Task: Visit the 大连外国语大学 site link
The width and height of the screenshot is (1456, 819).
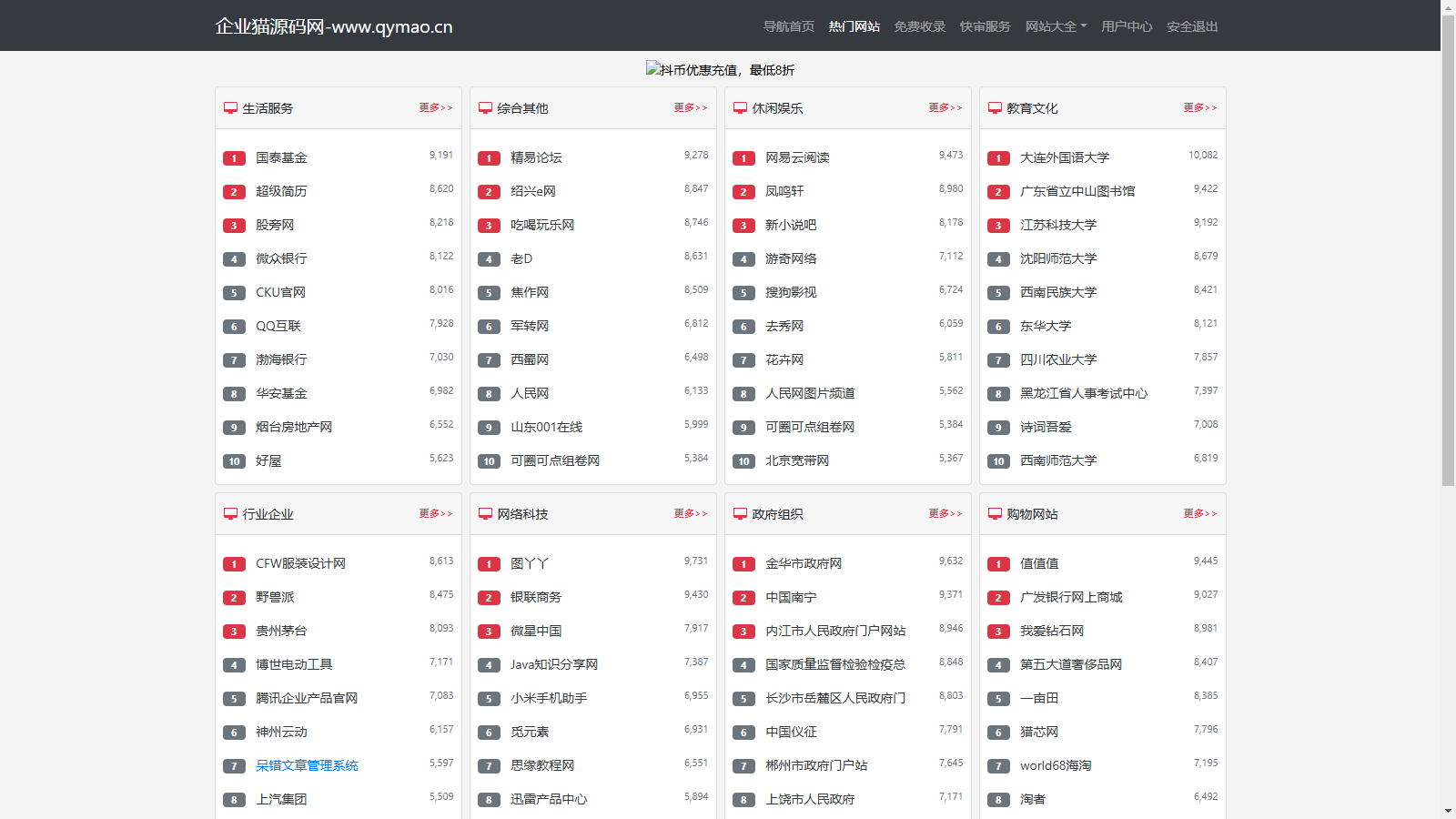Action: click(1065, 157)
